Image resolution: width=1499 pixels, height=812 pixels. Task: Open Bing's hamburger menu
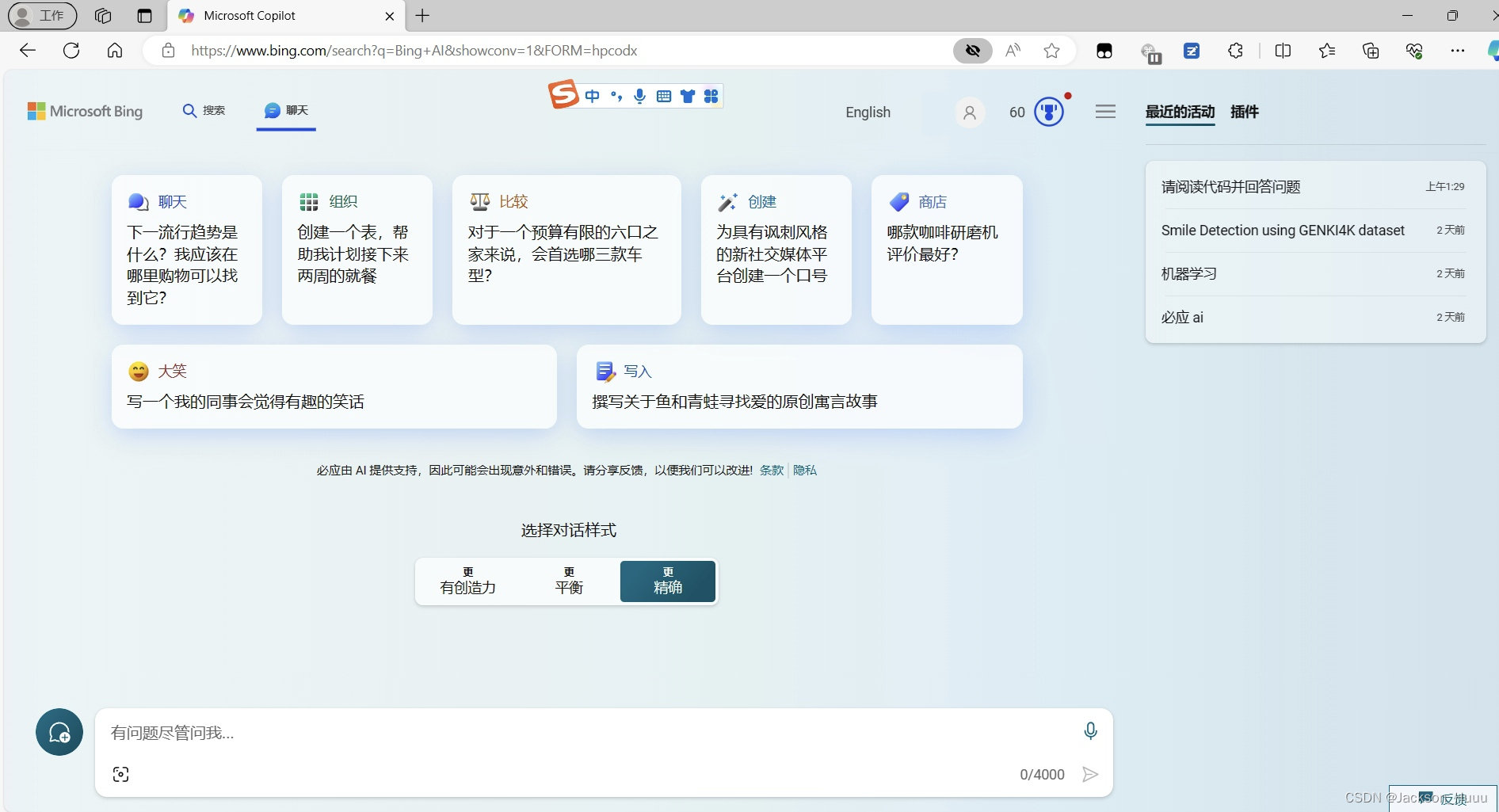[1105, 111]
